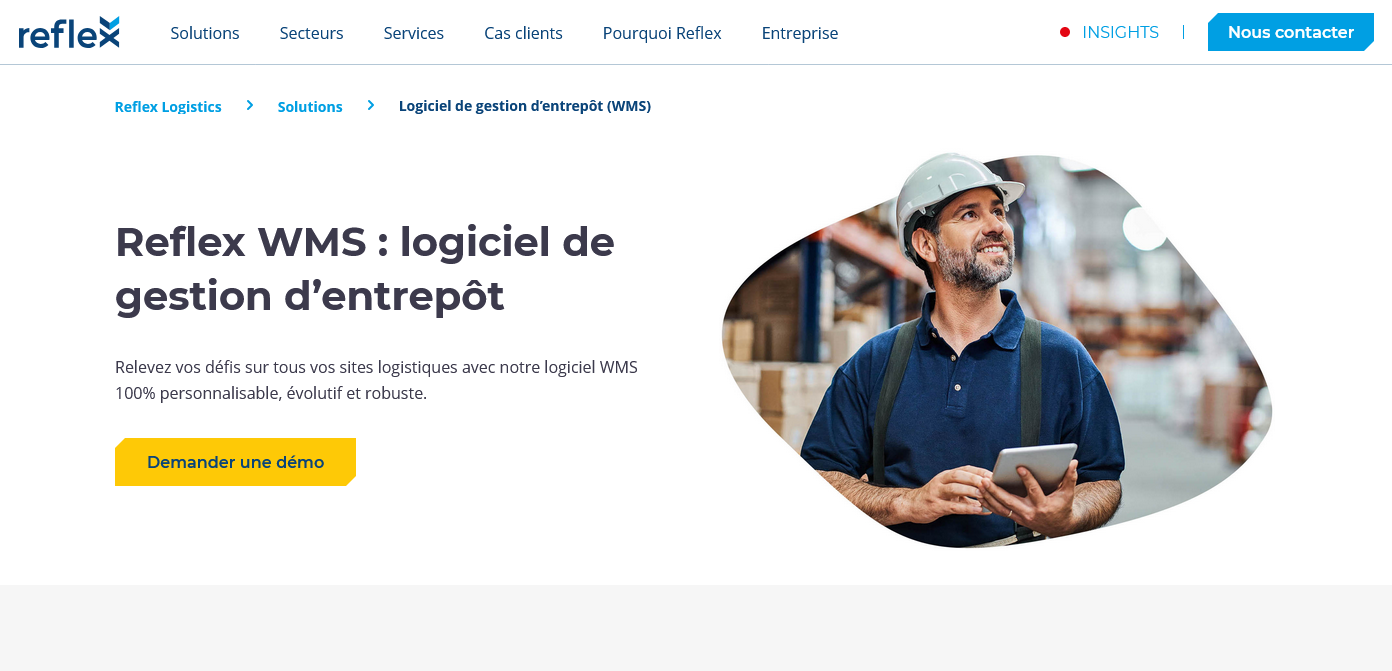Click the Reflex WMS main heading
1392x671 pixels.
tap(365, 269)
